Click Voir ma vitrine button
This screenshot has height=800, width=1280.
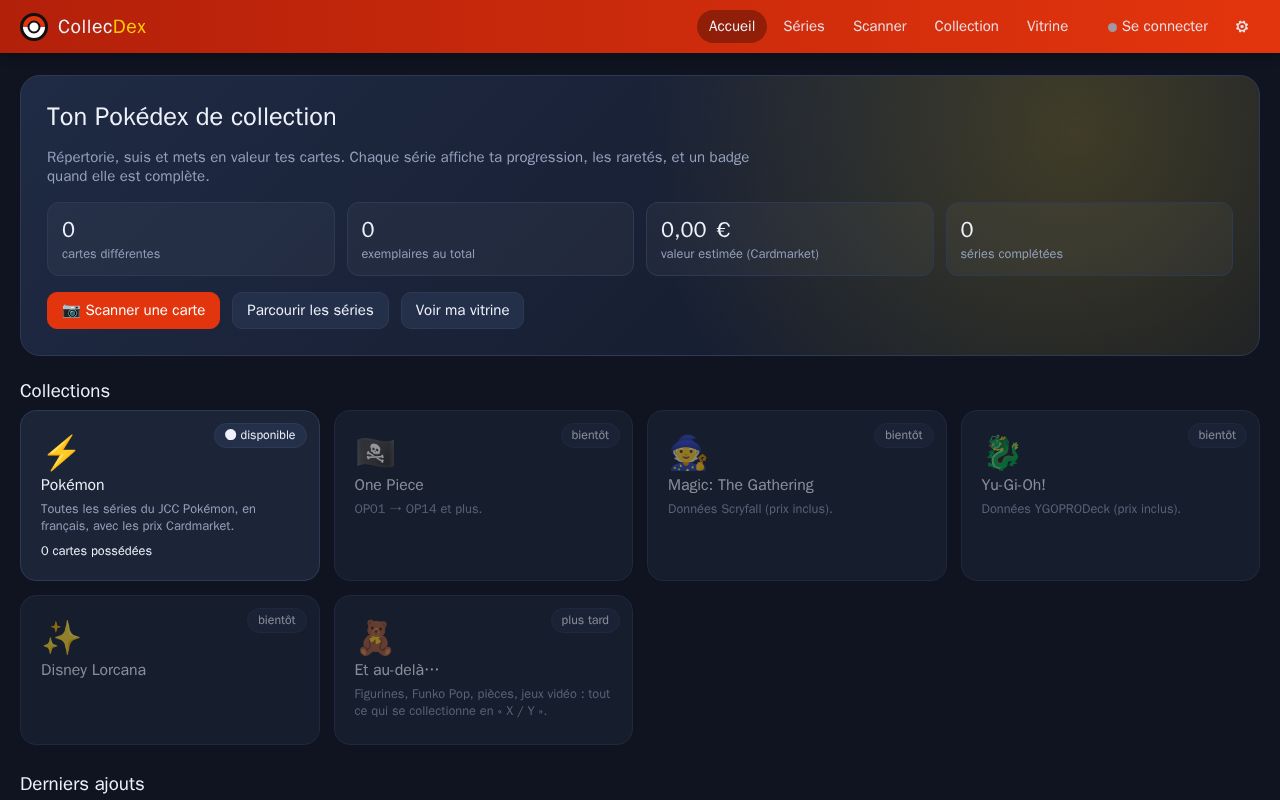[462, 310]
